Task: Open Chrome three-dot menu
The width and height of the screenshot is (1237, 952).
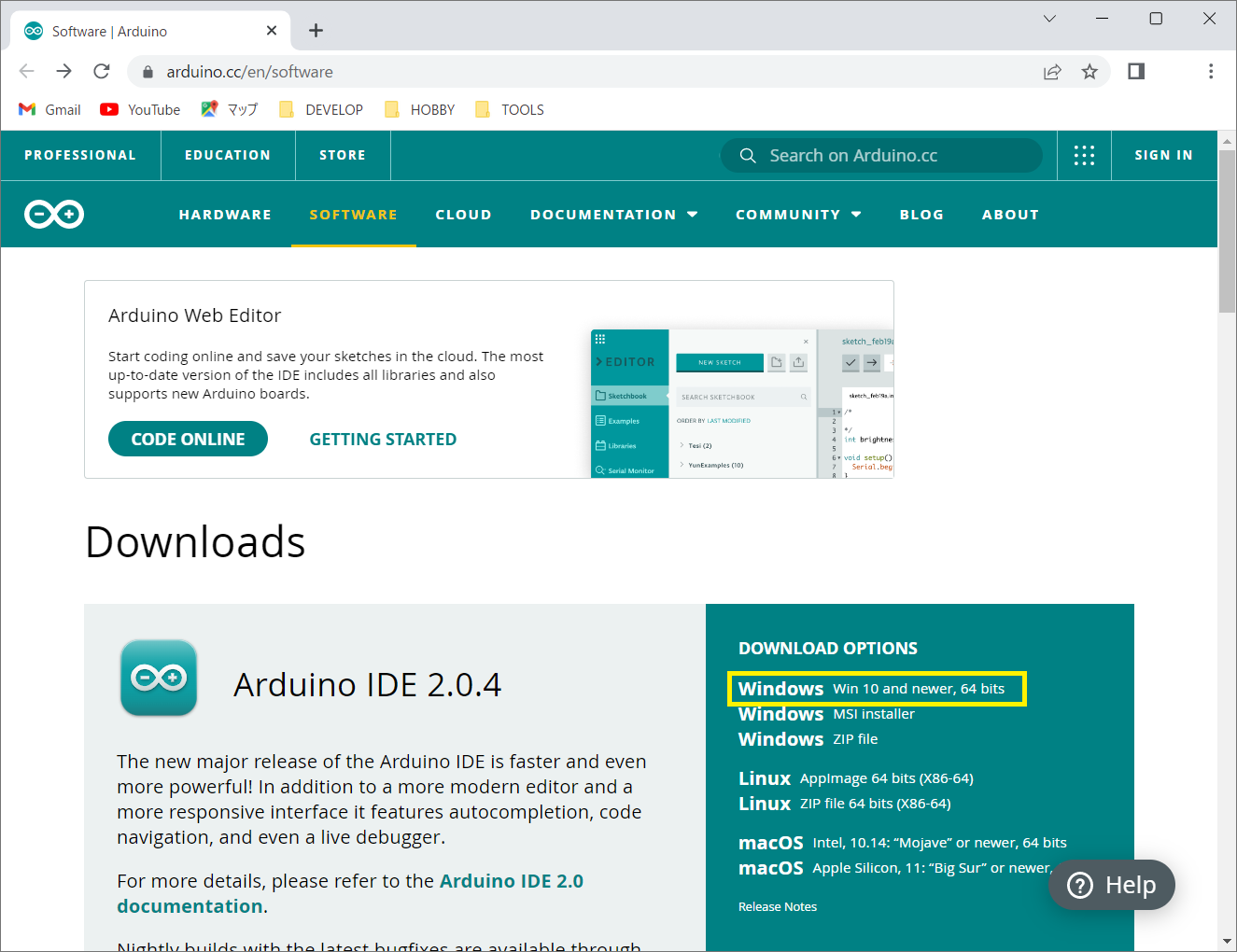Action: click(1211, 72)
